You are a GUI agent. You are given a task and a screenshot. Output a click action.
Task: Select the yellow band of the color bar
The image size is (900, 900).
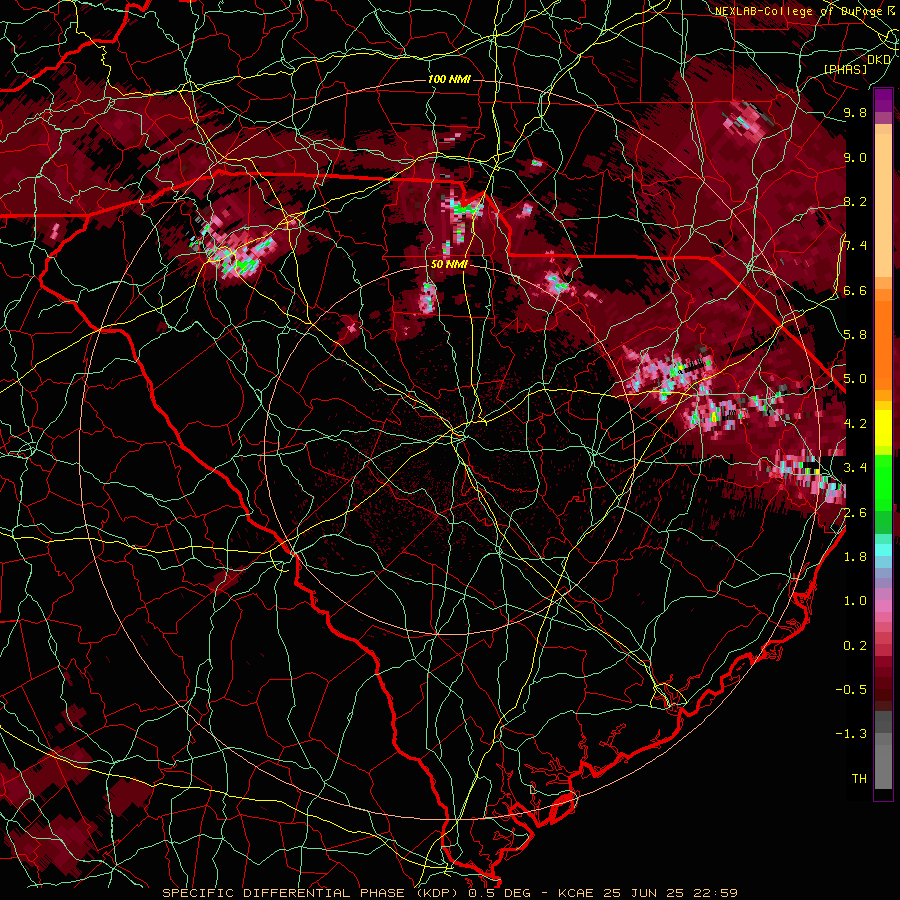(x=883, y=428)
